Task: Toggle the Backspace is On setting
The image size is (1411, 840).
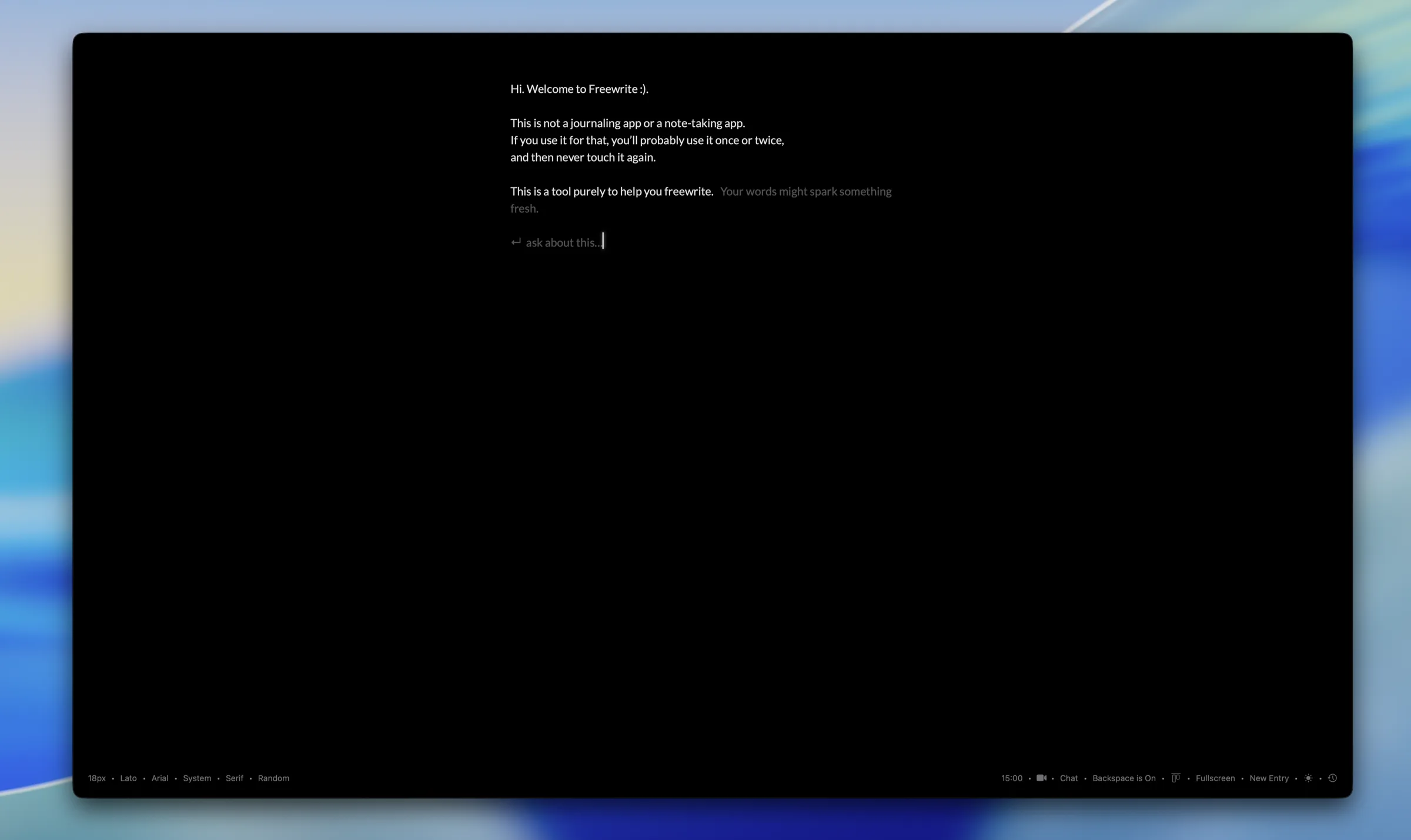Action: pos(1124,778)
